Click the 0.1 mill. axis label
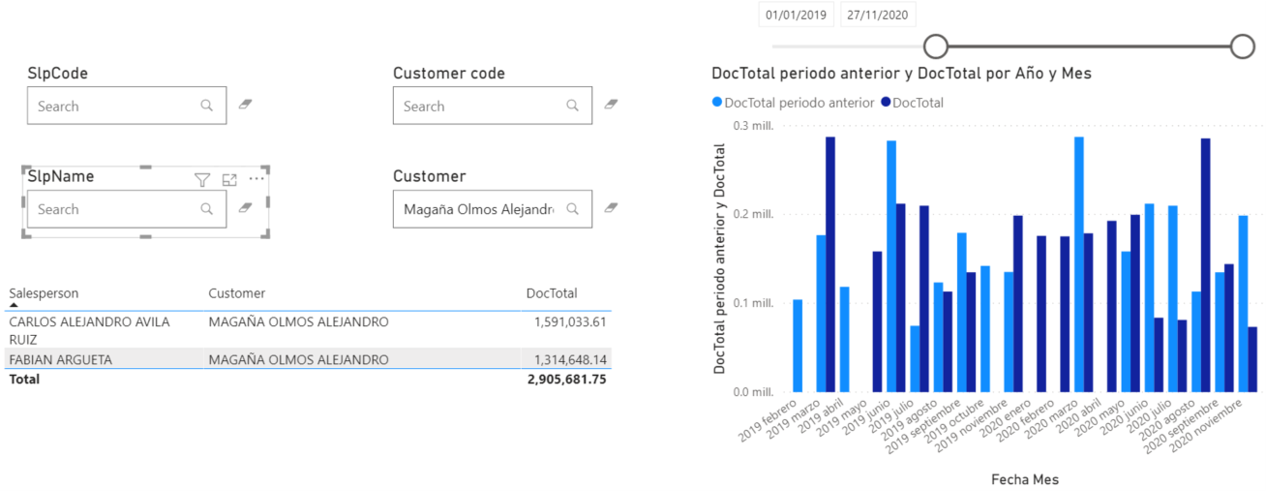 755,303
